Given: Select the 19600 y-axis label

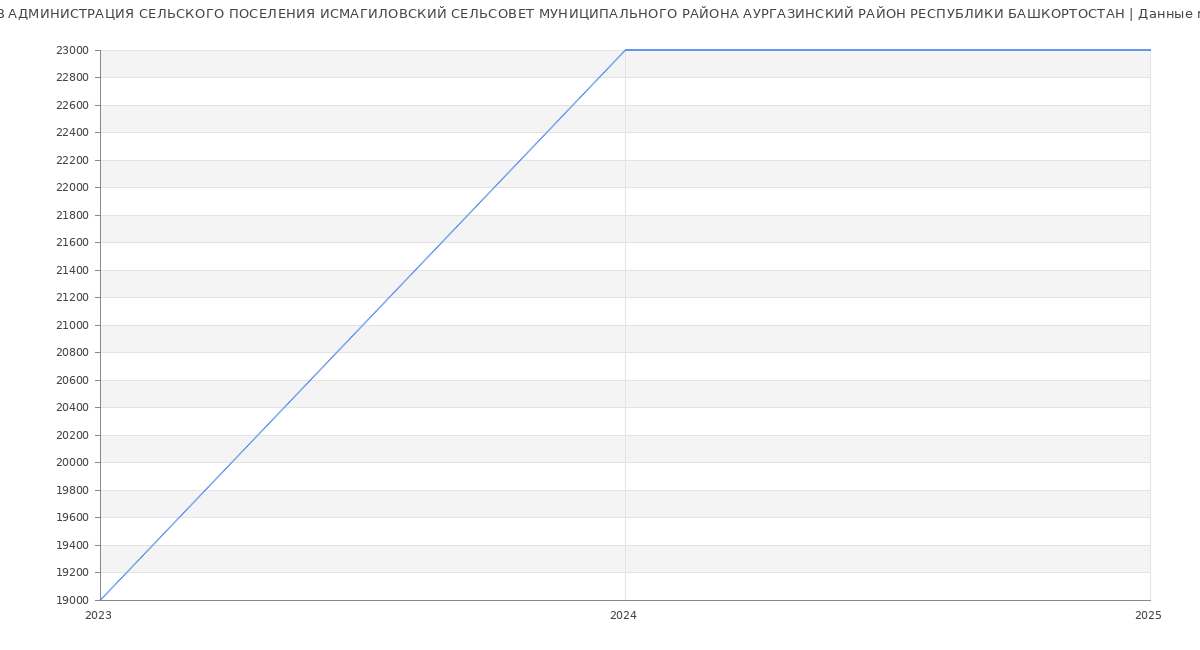Looking at the screenshot, I should pos(73,518).
